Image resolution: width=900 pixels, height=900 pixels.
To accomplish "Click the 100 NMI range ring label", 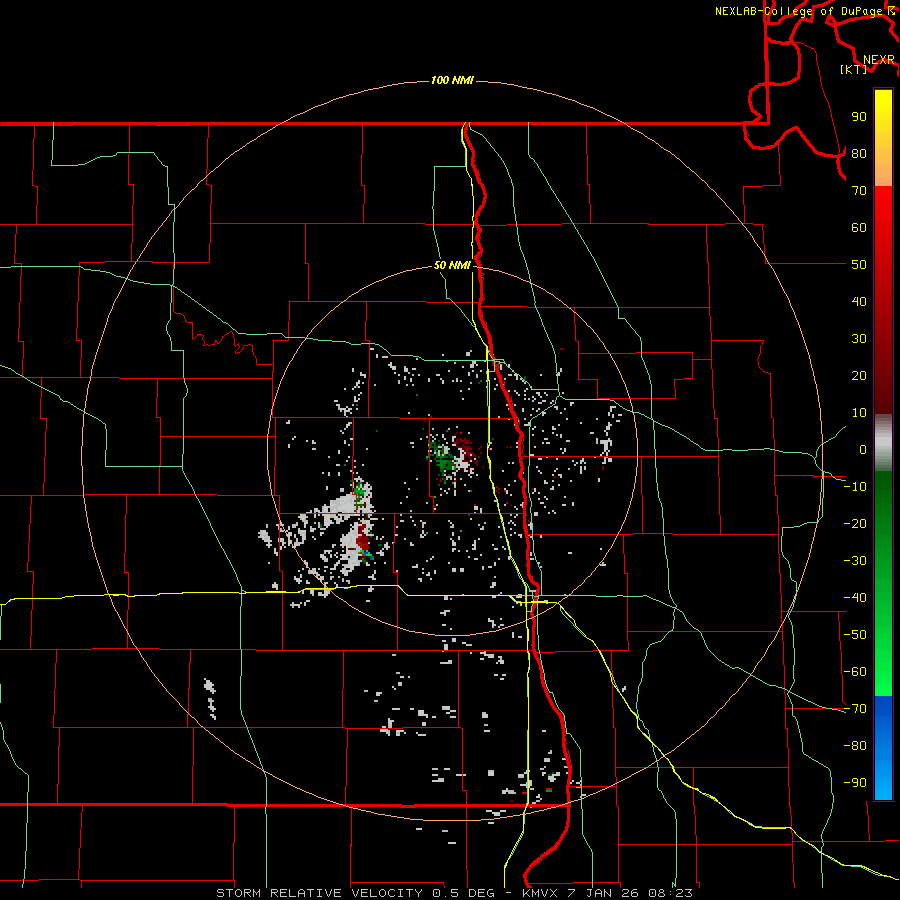I will coord(452,80).
